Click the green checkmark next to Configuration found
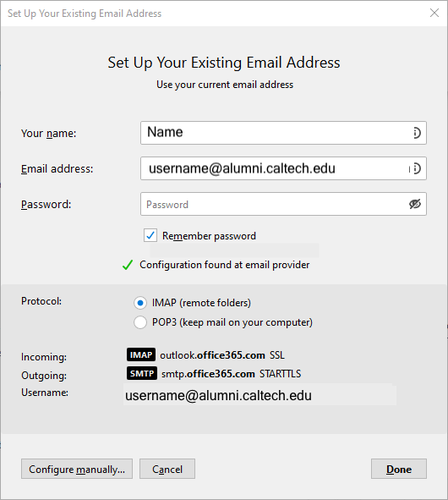Screen dimensions: 448x500 [127, 265]
